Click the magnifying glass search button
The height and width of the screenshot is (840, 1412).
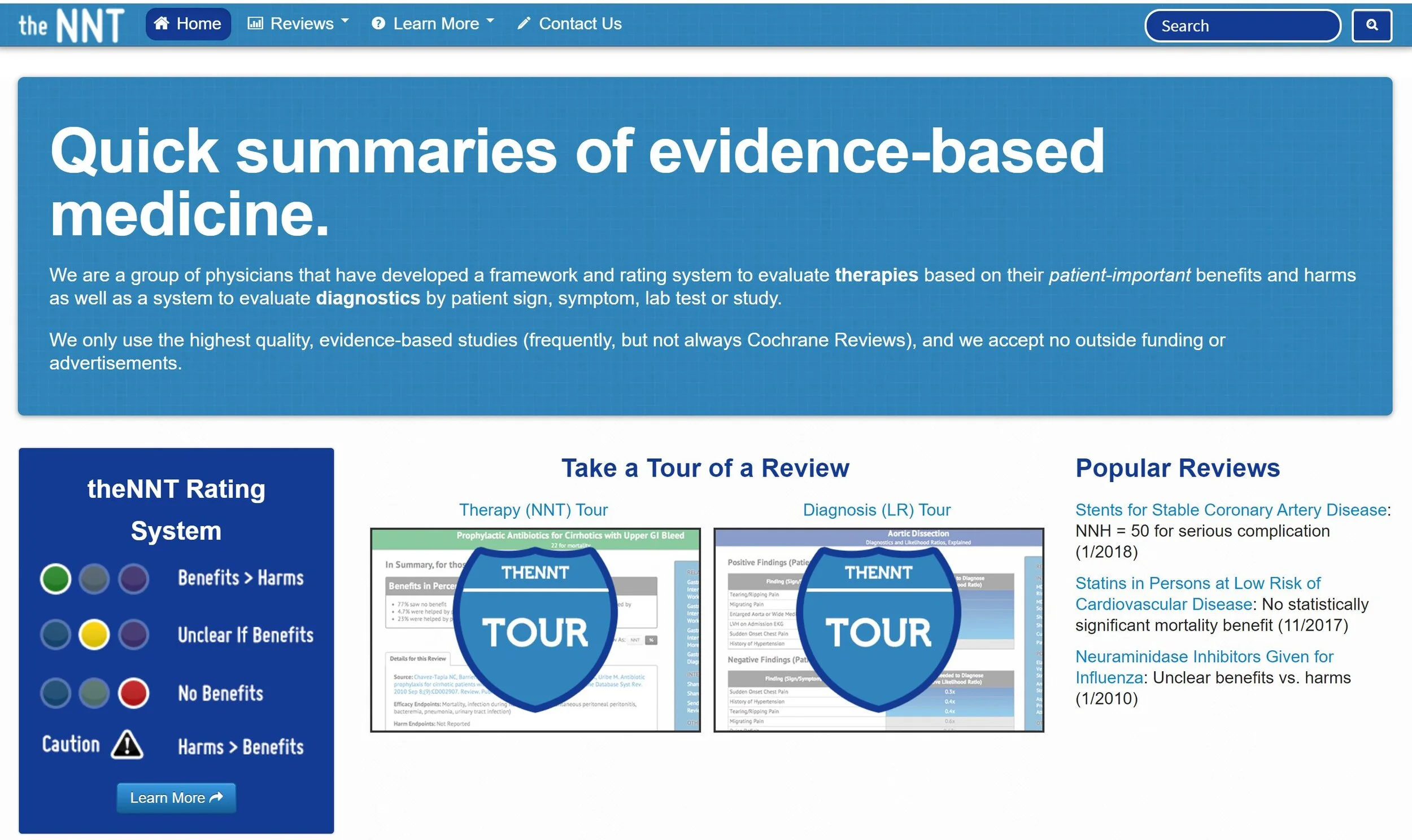[x=1371, y=25]
